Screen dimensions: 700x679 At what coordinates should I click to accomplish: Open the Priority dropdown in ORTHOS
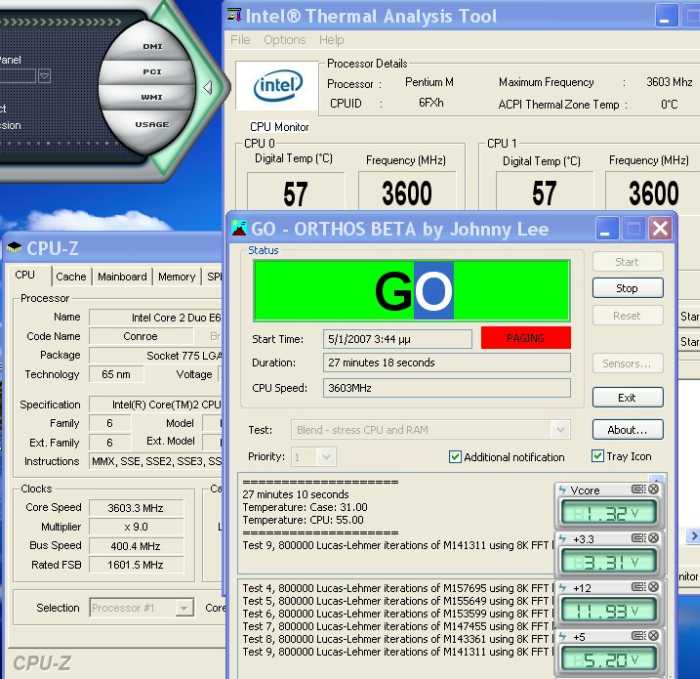(x=327, y=457)
